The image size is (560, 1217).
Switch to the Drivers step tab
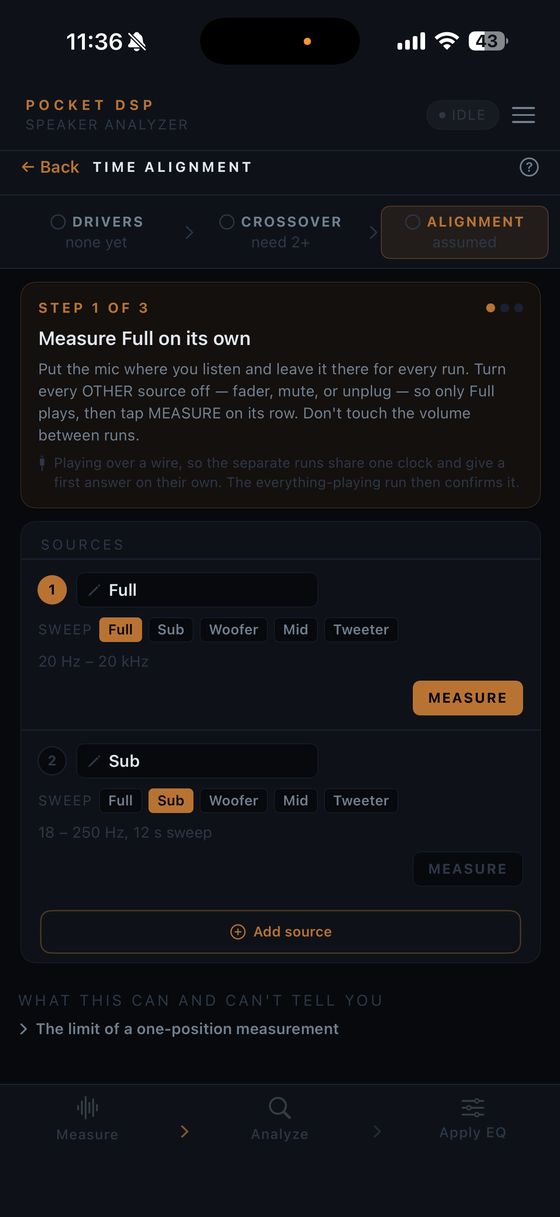(x=97, y=231)
